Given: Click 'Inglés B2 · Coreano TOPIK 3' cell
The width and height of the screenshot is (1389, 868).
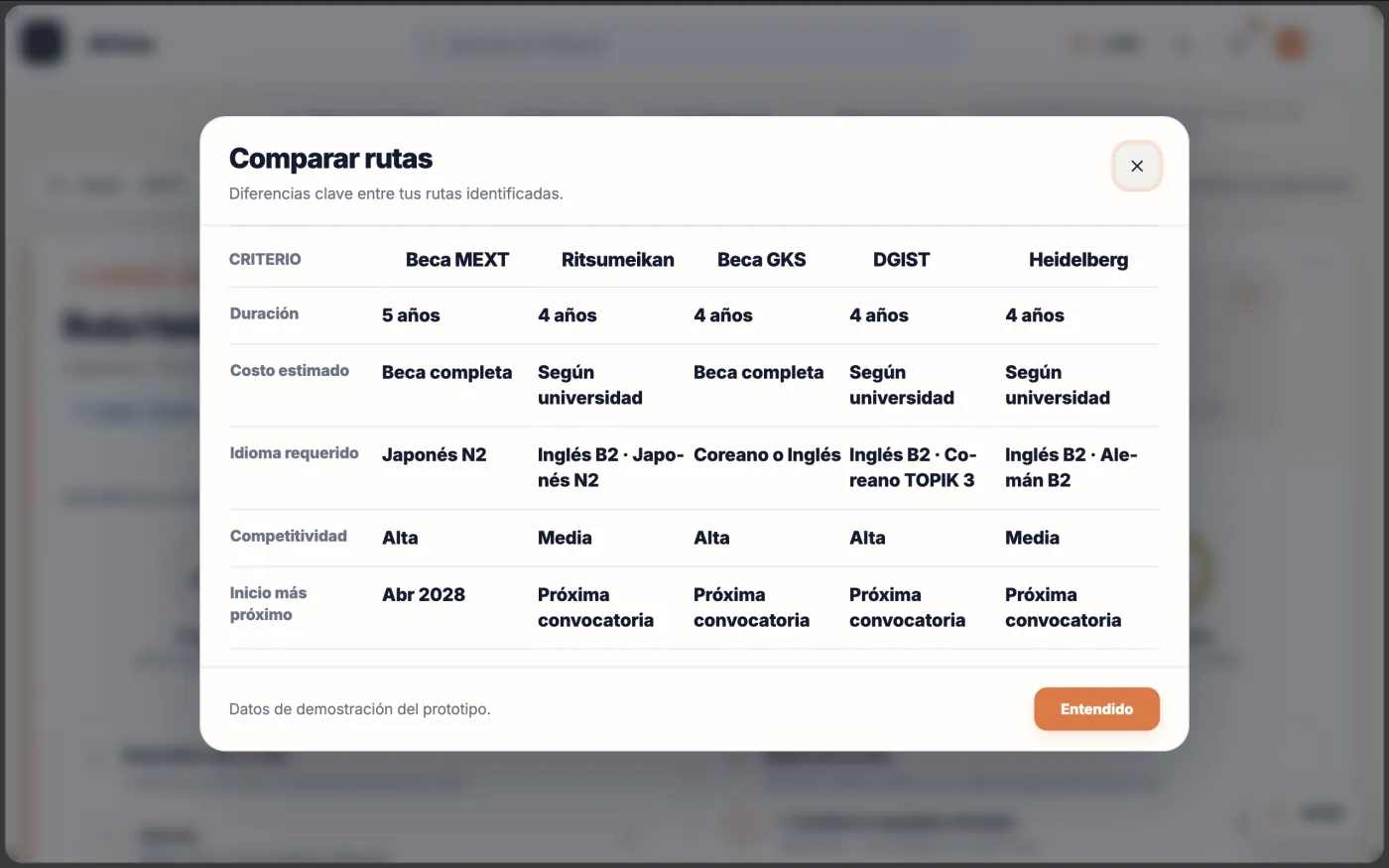Looking at the screenshot, I should point(913,467).
